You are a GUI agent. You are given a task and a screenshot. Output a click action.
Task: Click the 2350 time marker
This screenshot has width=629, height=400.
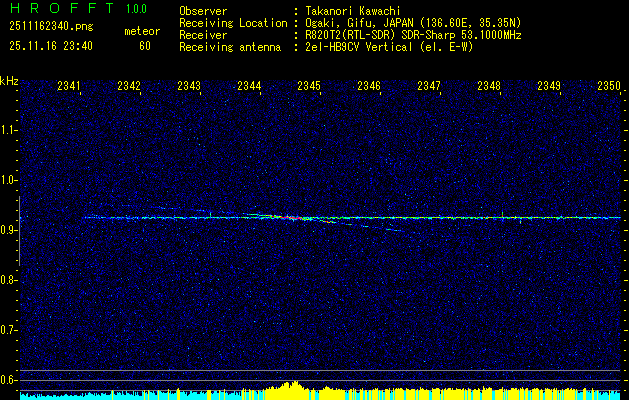click(x=609, y=87)
